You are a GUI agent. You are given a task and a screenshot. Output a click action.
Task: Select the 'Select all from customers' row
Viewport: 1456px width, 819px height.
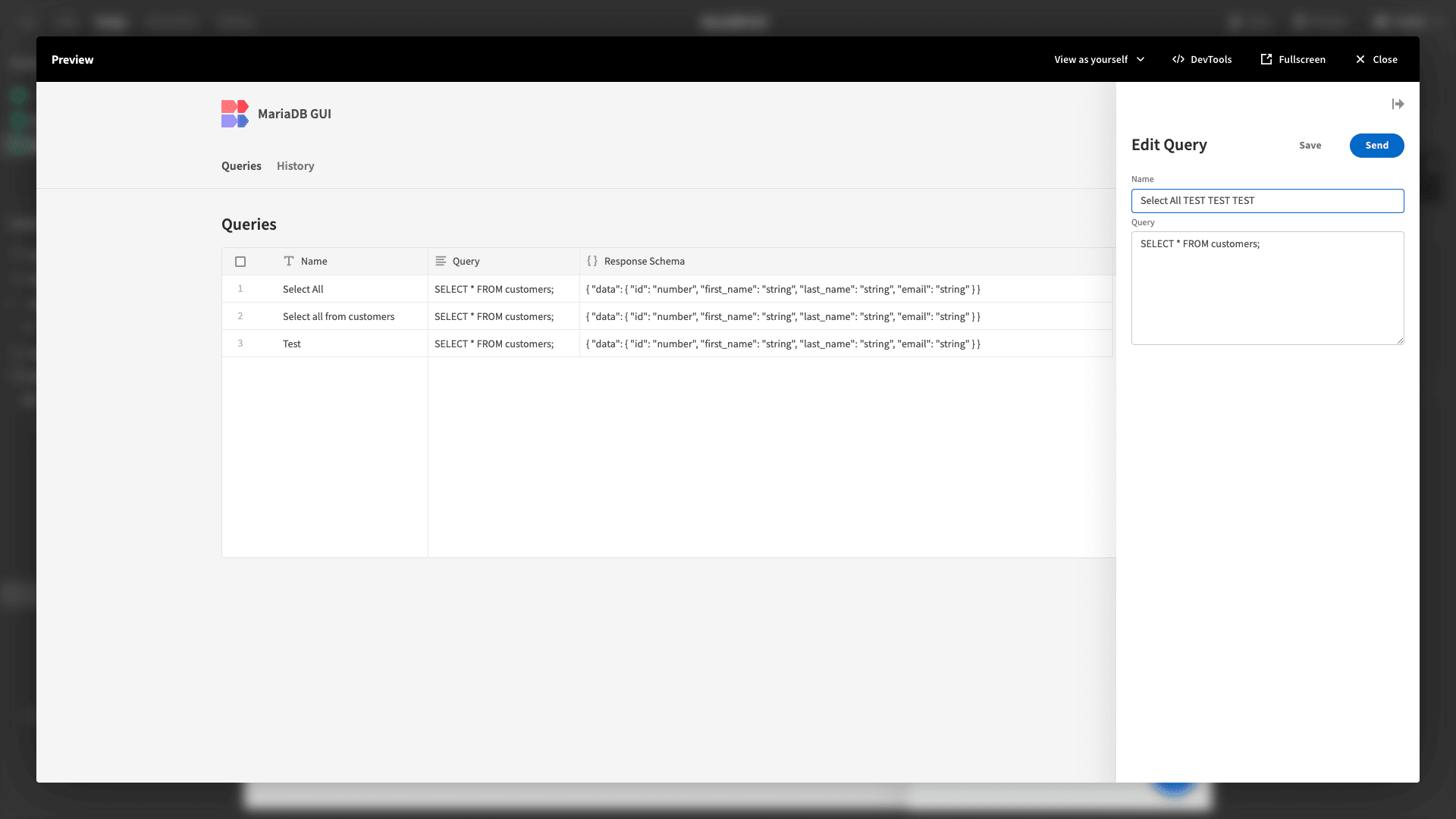(x=667, y=316)
